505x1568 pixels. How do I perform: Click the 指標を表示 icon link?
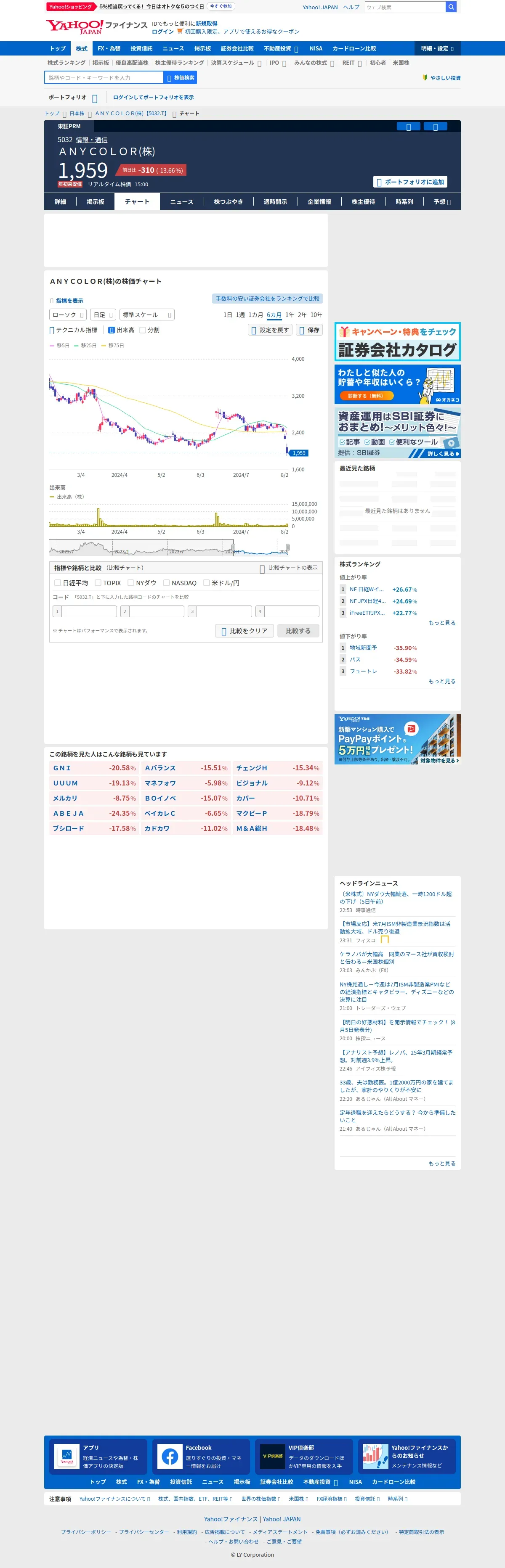(66, 301)
